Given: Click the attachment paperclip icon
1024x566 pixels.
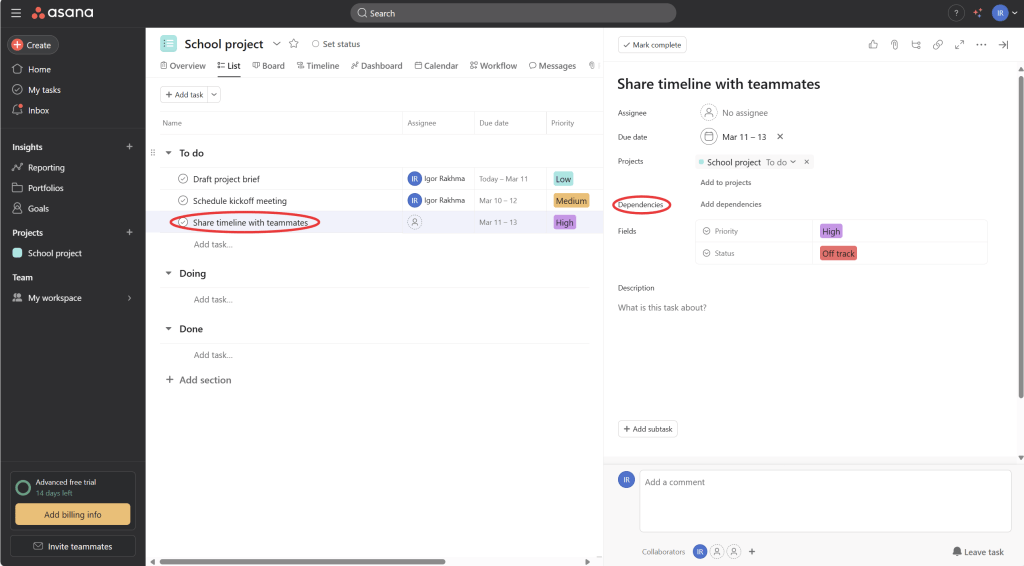Looking at the screenshot, I should click(x=895, y=45).
